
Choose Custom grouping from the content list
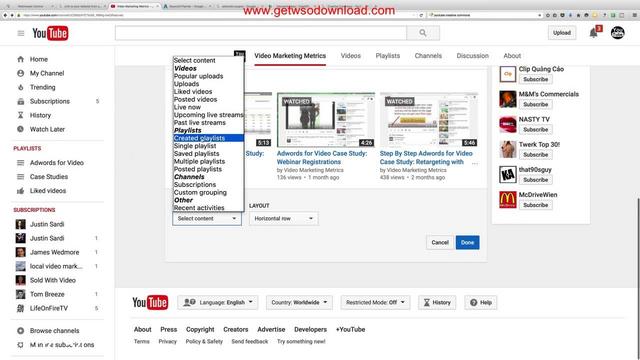(x=200, y=192)
